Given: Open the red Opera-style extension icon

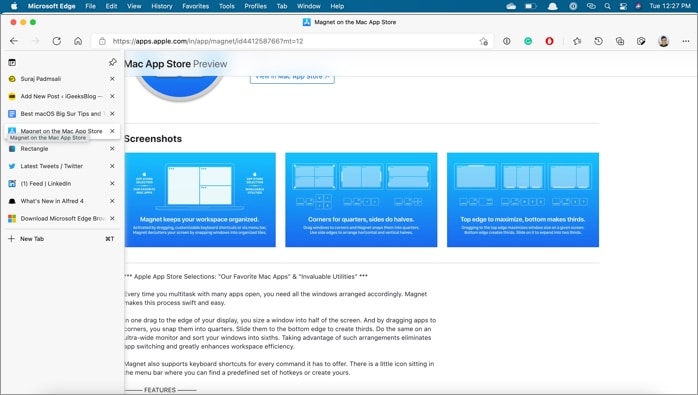Looking at the screenshot, I should 549,41.
